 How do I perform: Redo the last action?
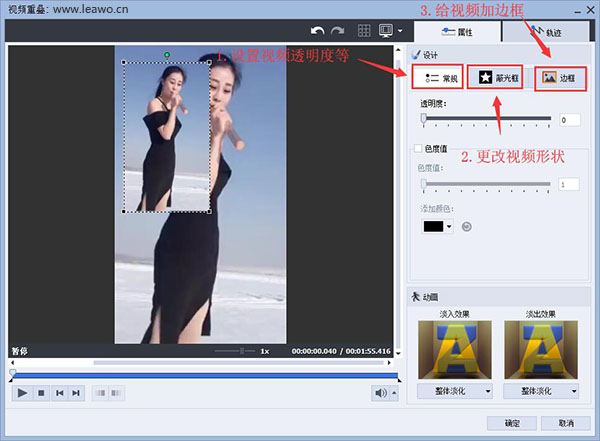click(x=338, y=31)
